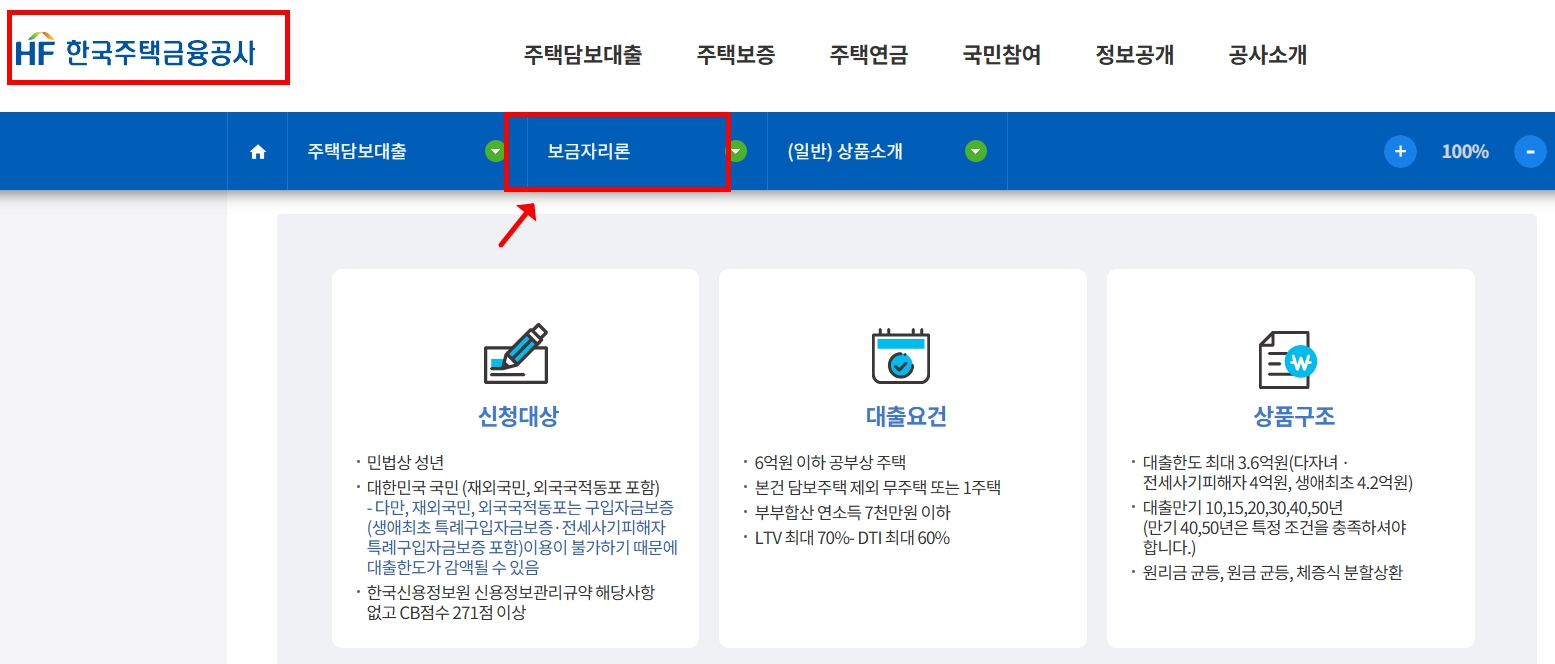The width and height of the screenshot is (1555, 664).
Task: Expand the (일반) 상품소개 dropdown arrow
Action: [x=976, y=151]
